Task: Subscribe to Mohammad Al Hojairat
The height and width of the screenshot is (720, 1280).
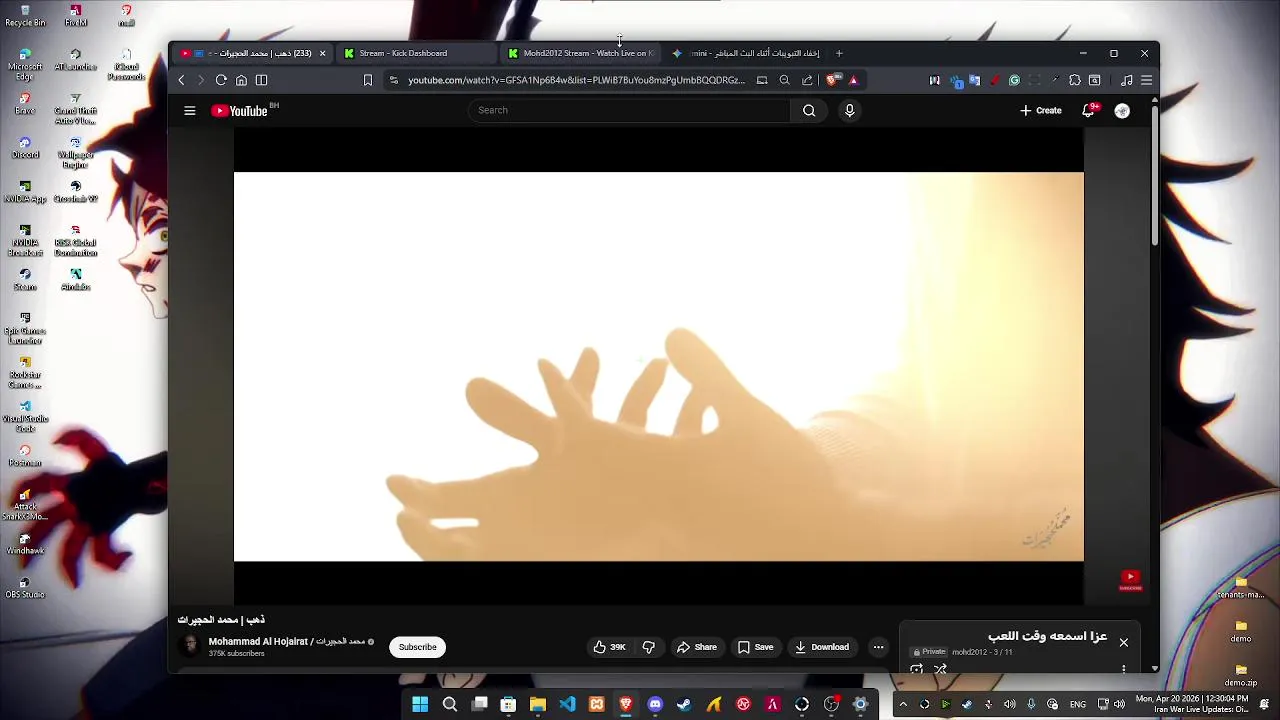Action: click(417, 647)
